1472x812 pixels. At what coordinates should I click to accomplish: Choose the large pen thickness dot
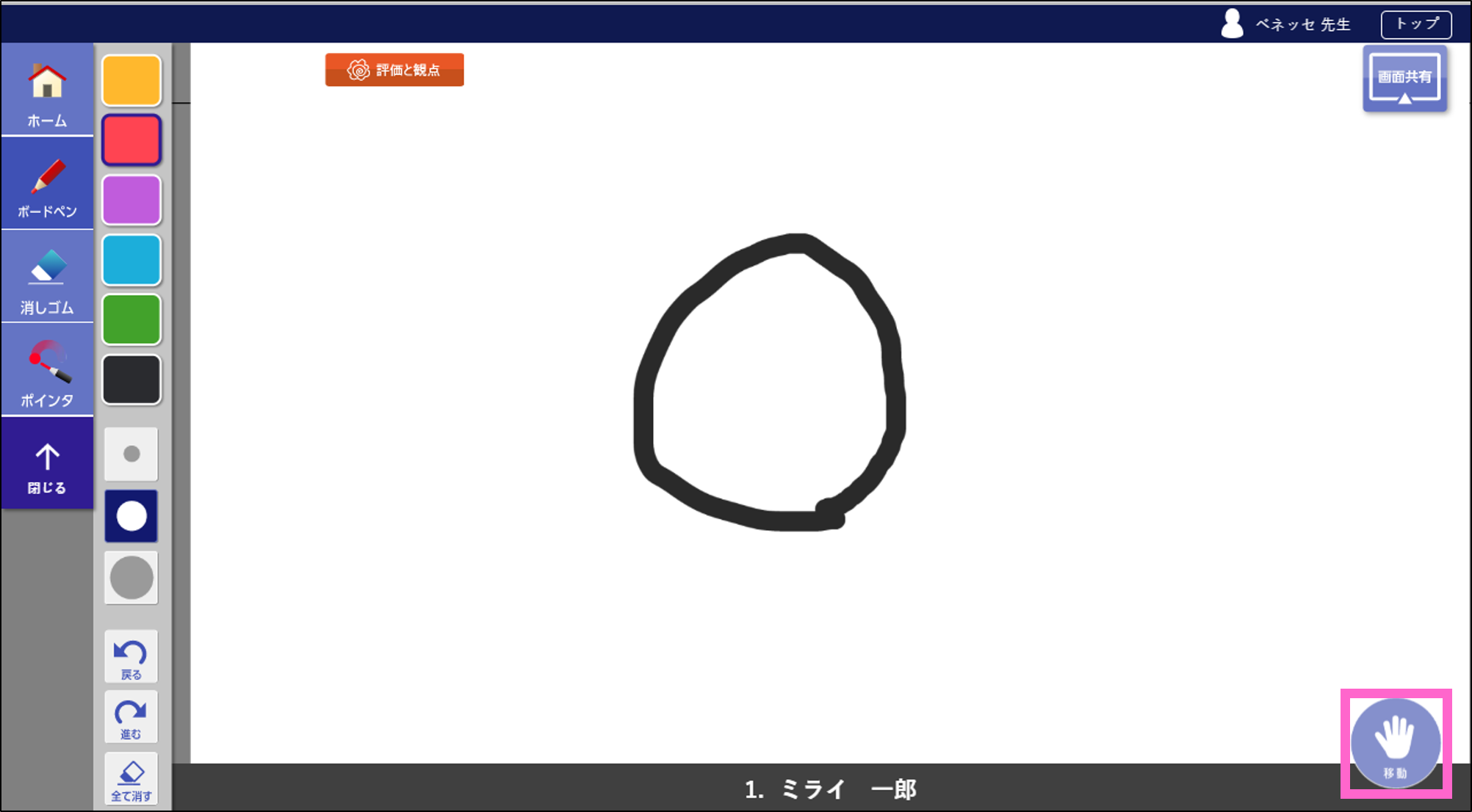(x=131, y=578)
